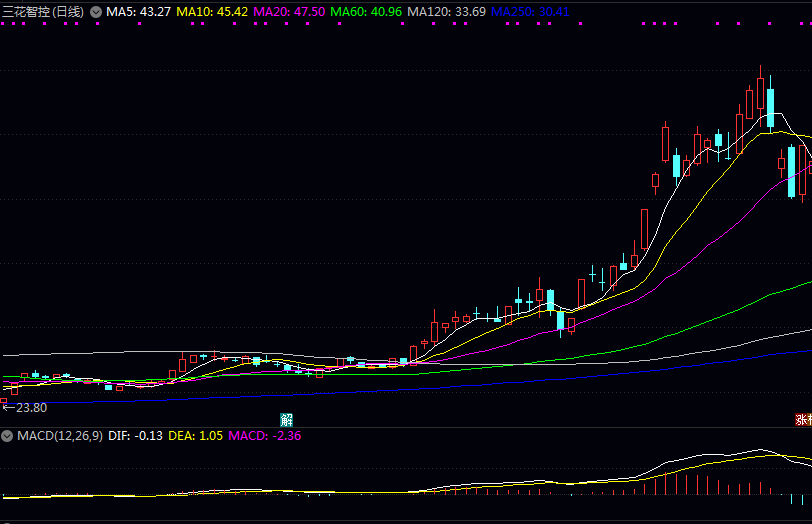Select the MA5: 43.27 label
The image size is (812, 524).
point(138,12)
